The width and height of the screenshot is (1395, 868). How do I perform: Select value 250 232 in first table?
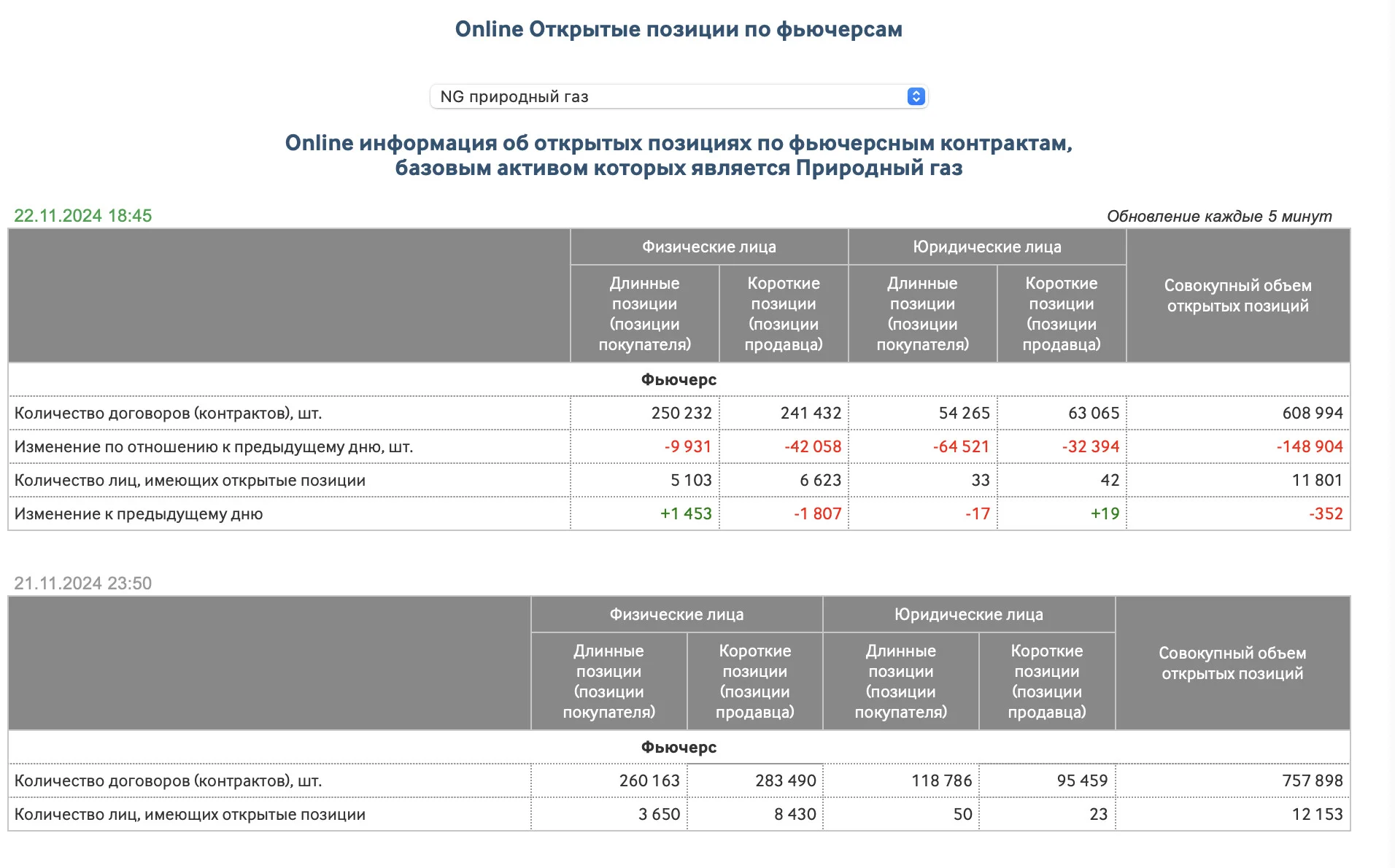681,413
